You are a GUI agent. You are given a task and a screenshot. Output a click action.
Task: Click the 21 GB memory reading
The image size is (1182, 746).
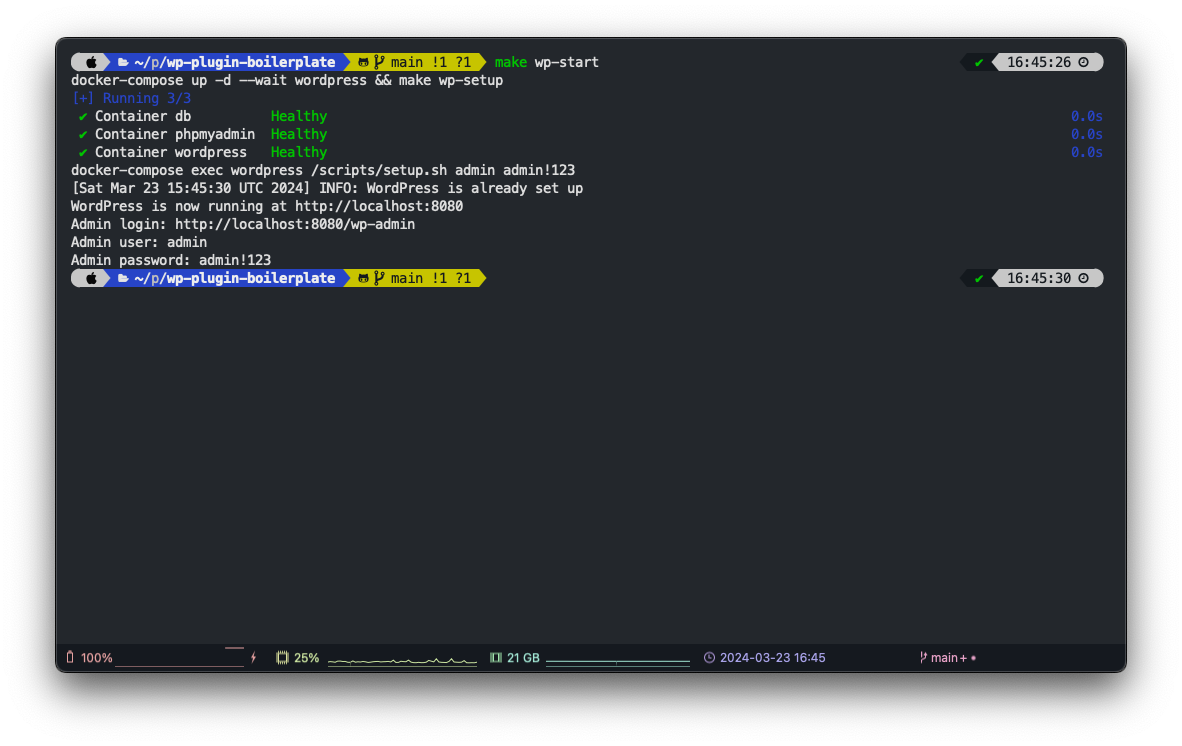pyautogui.click(x=523, y=658)
